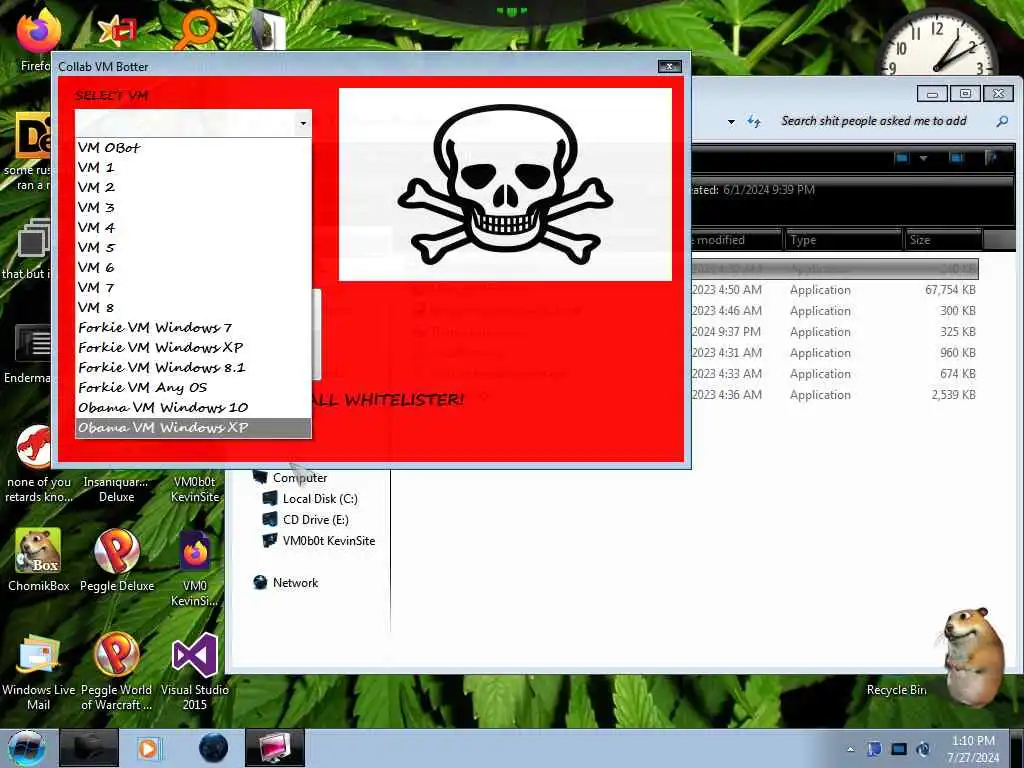Select Forkie VM Windows XP
This screenshot has height=768, width=1024.
(193, 347)
